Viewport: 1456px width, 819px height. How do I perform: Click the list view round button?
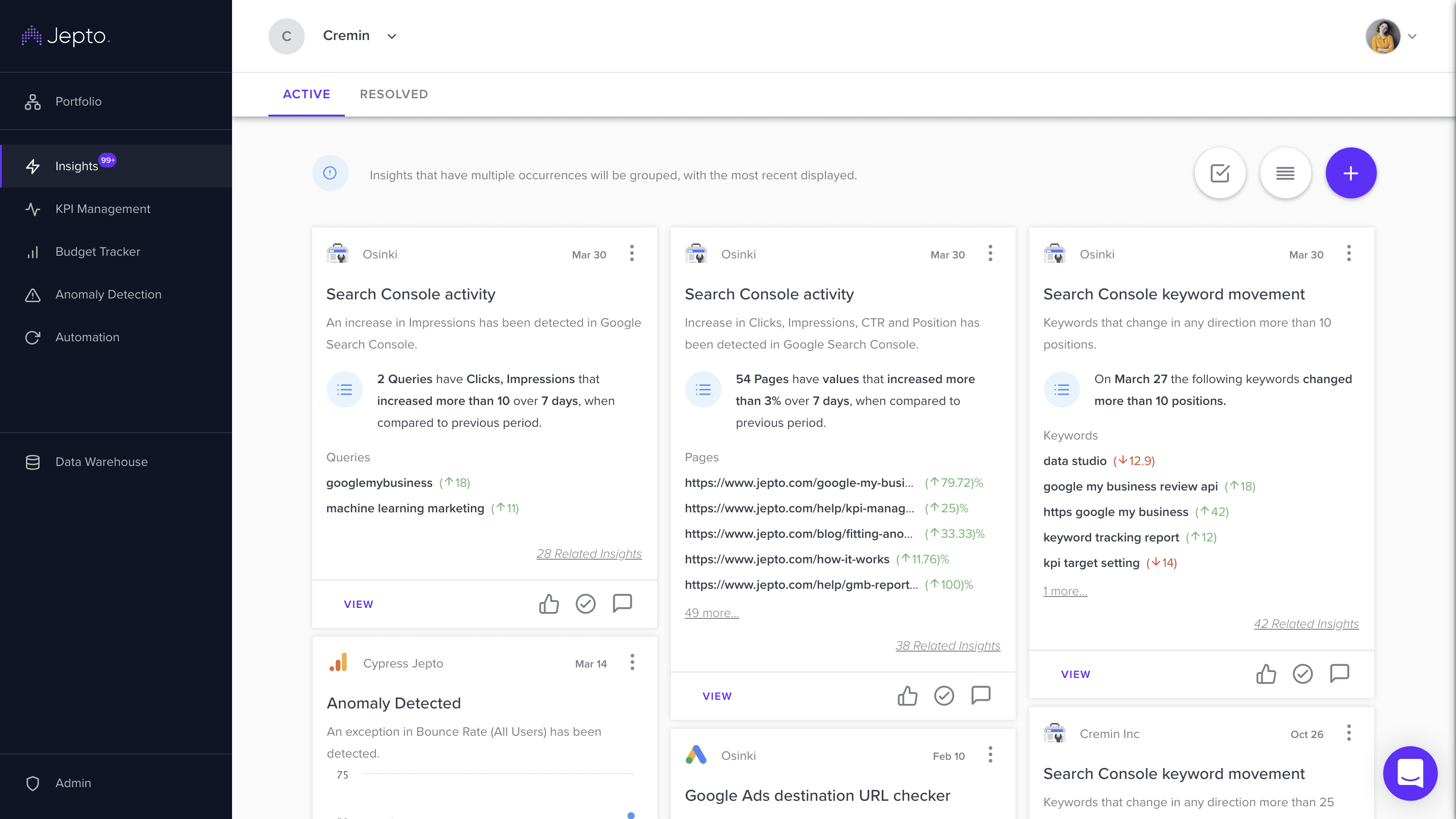coord(1285,173)
